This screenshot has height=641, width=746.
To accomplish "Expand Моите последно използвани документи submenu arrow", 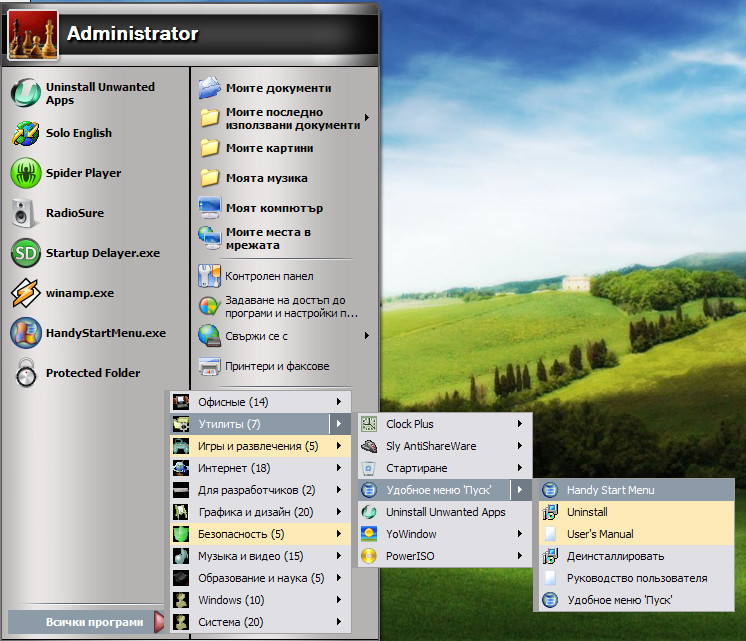I will coord(367,118).
